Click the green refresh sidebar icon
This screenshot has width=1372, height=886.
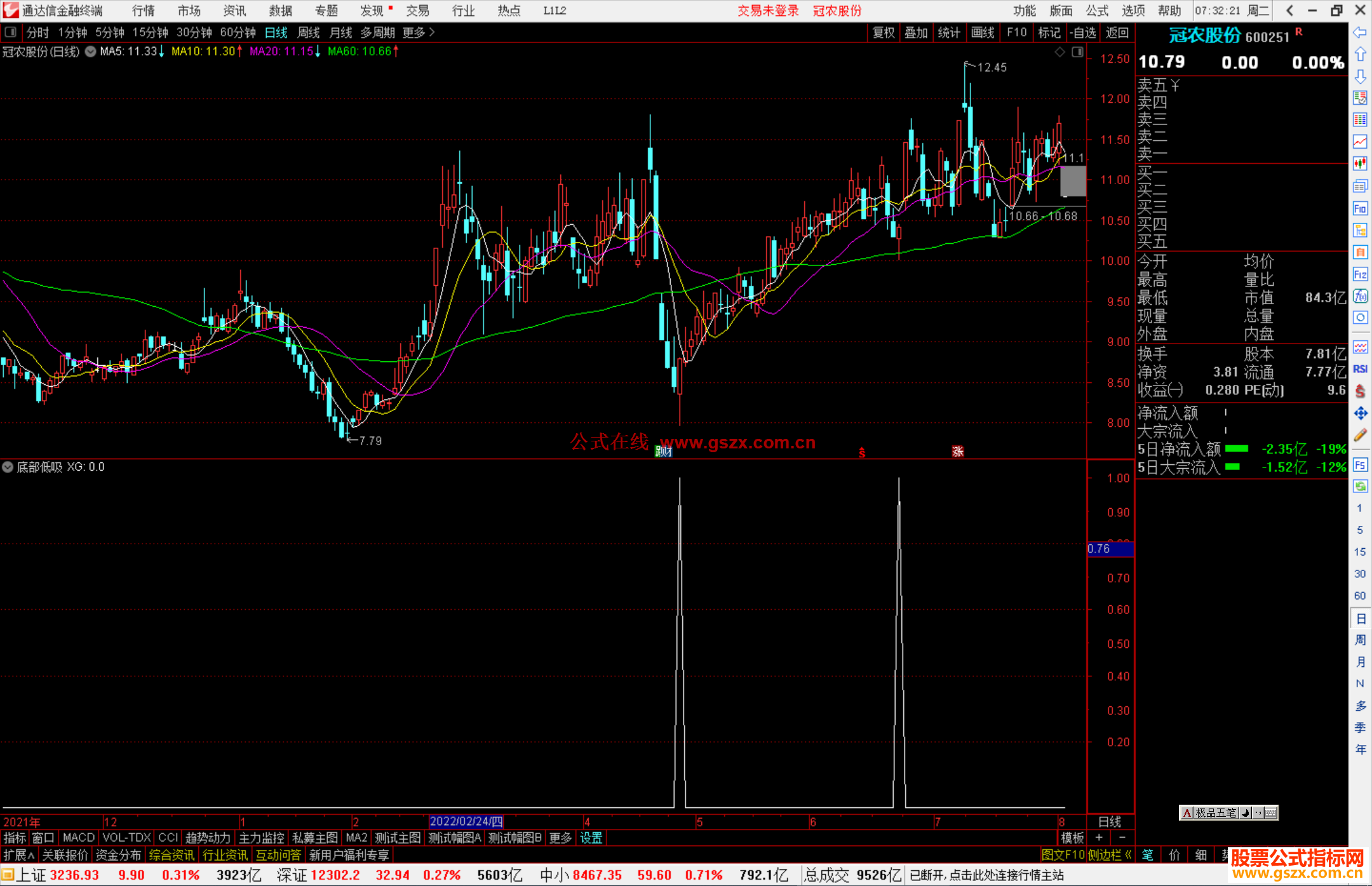point(1360,487)
